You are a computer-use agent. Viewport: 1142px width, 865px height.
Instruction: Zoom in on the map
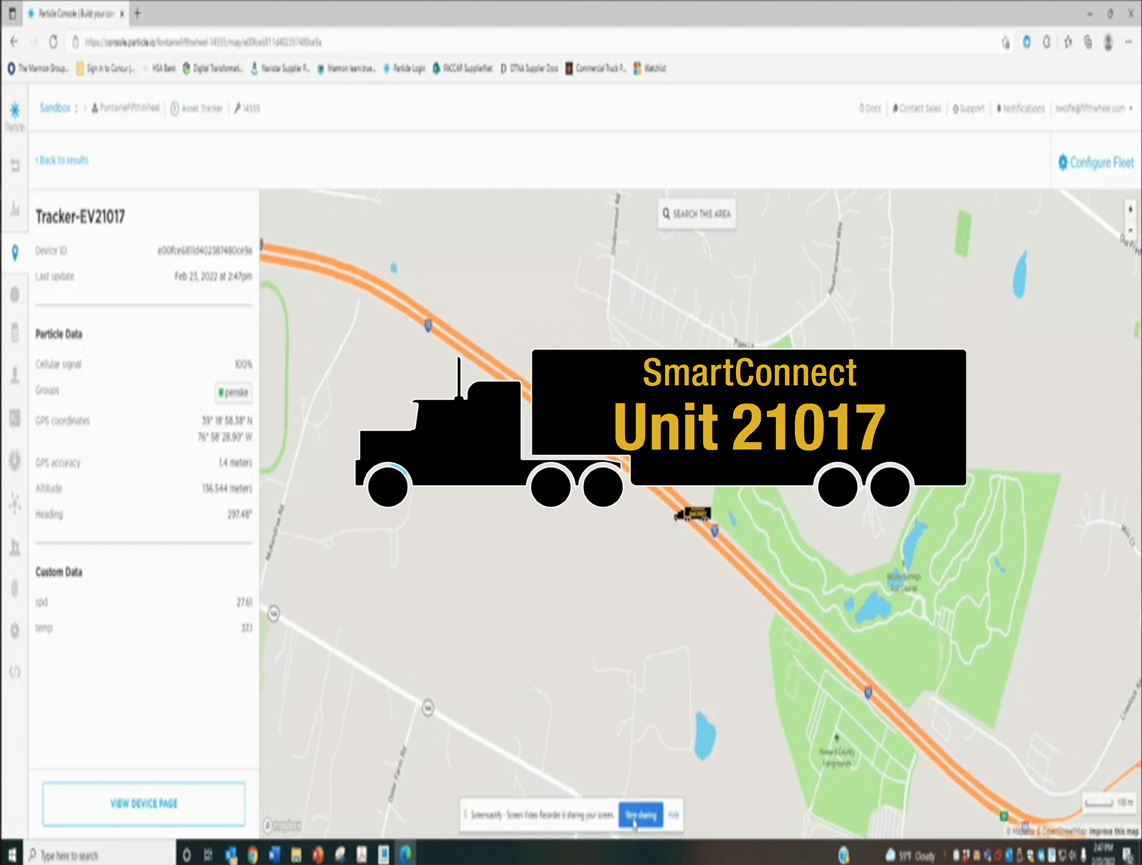[1130, 210]
